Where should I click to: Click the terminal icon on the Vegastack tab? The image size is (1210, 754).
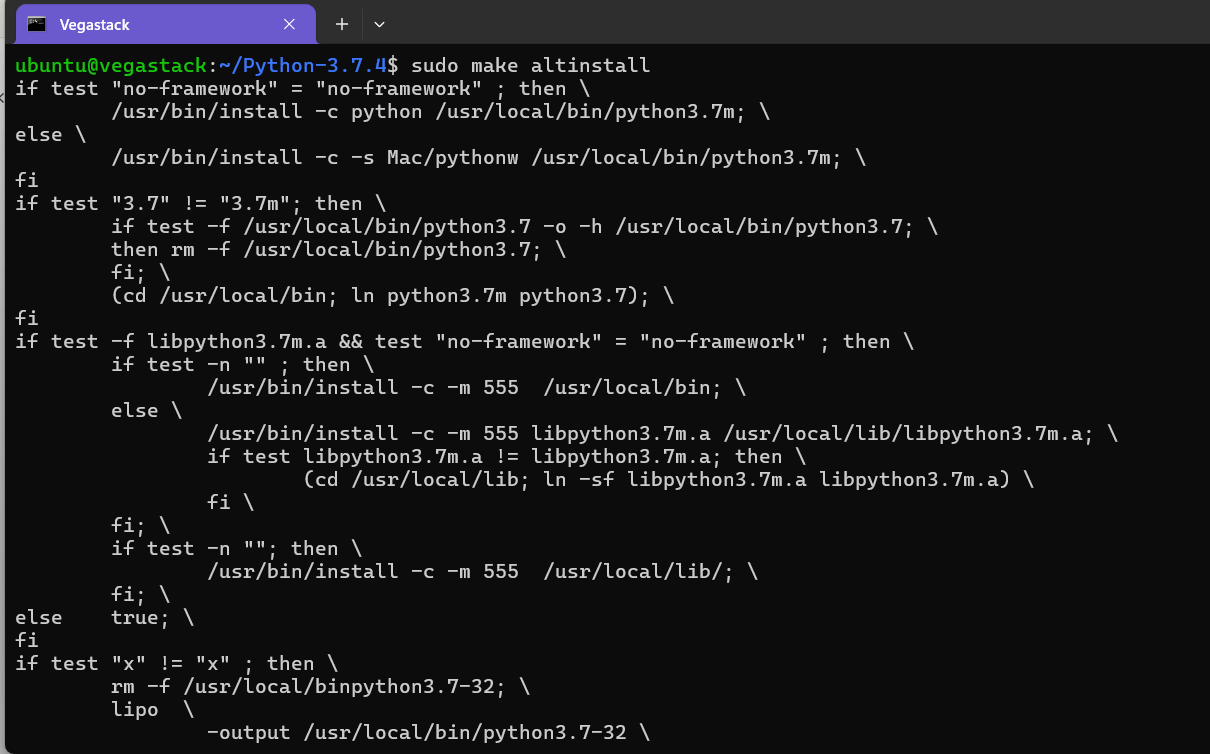click(39, 23)
